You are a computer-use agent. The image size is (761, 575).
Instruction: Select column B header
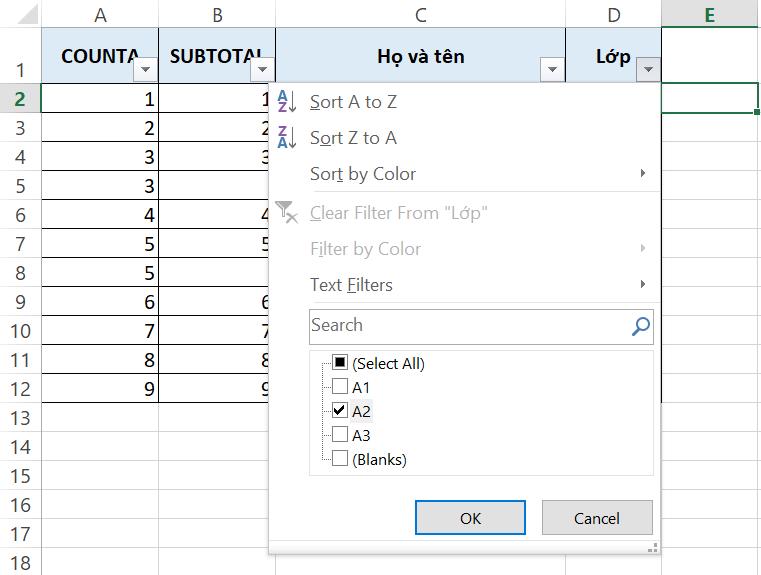coord(217,14)
